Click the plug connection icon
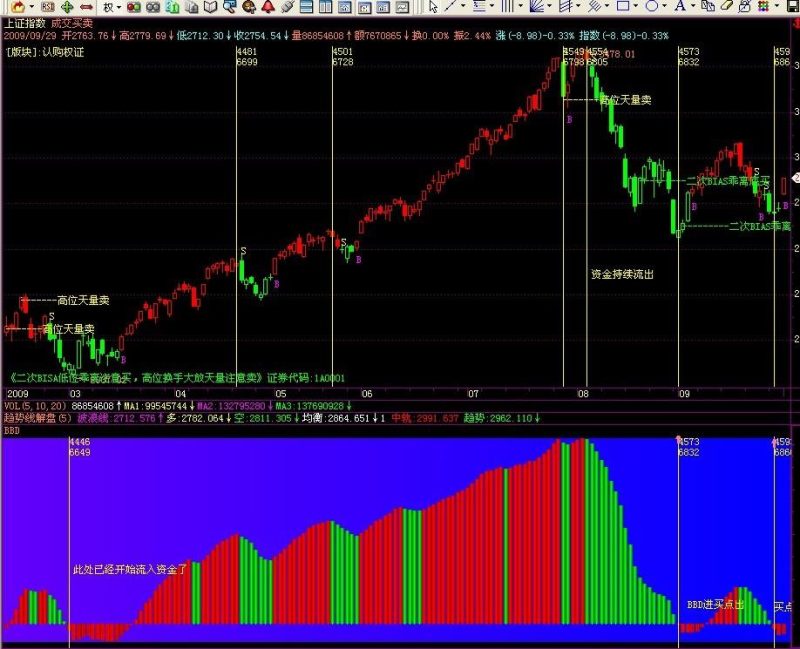Screen dimensions: 800x649 287,6
